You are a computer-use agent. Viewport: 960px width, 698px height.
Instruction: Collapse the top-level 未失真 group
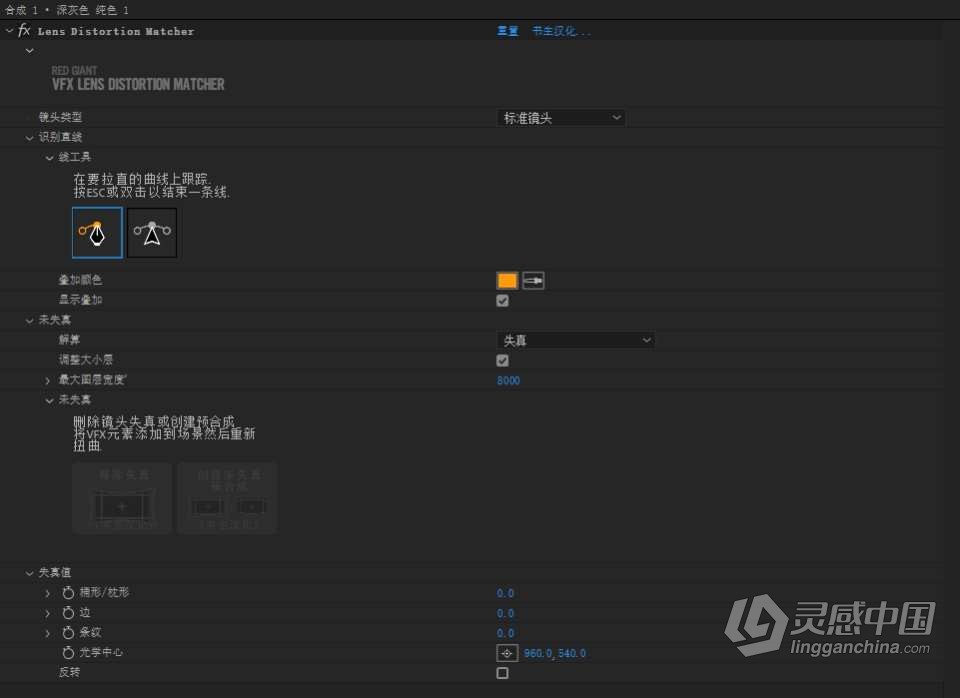(29, 320)
